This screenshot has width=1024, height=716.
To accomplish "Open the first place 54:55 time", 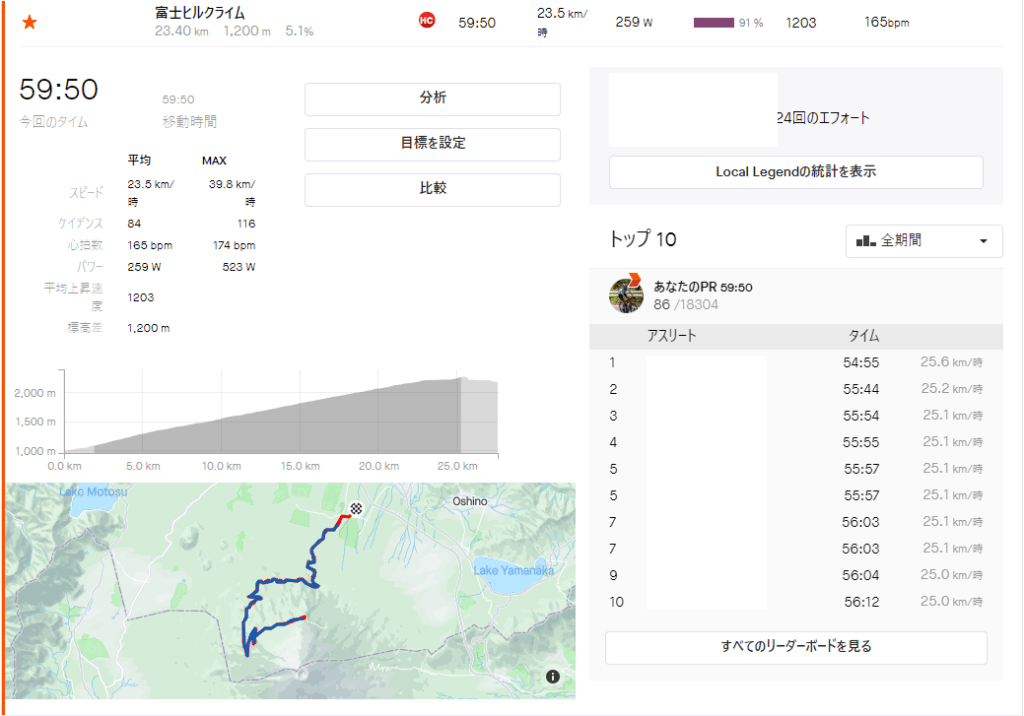I will pyautogui.click(x=861, y=362).
